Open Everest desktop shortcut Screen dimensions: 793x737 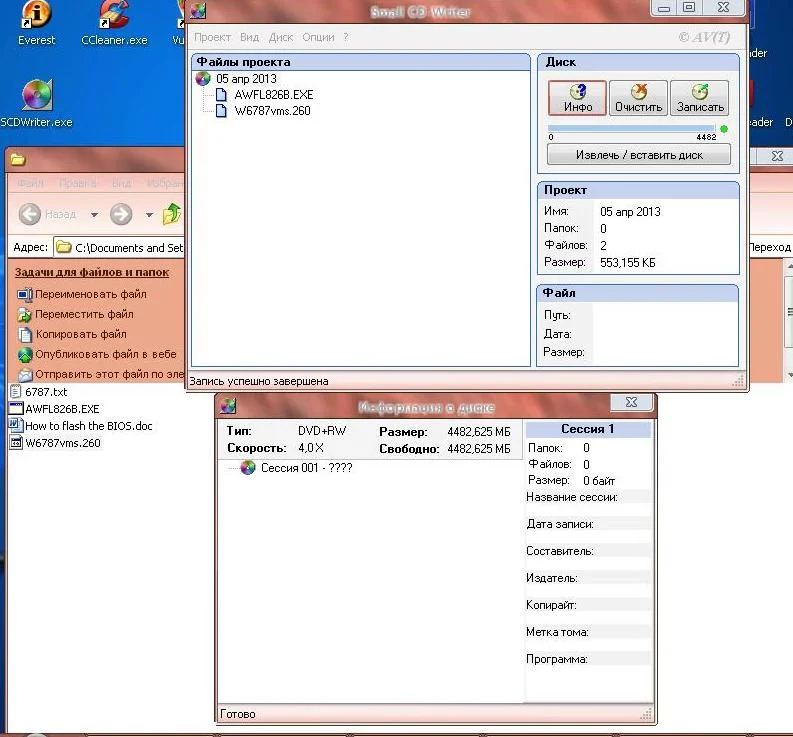click(x=36, y=23)
